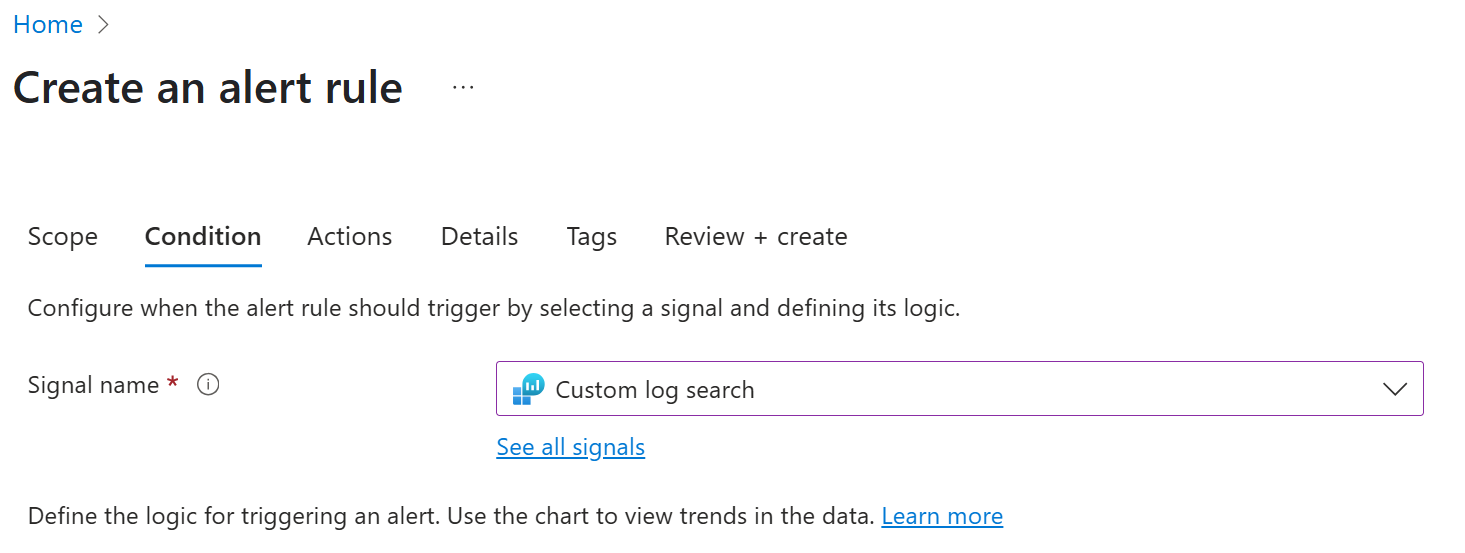1465x553 pixels.
Task: Switch to the Actions tab
Action: [350, 237]
